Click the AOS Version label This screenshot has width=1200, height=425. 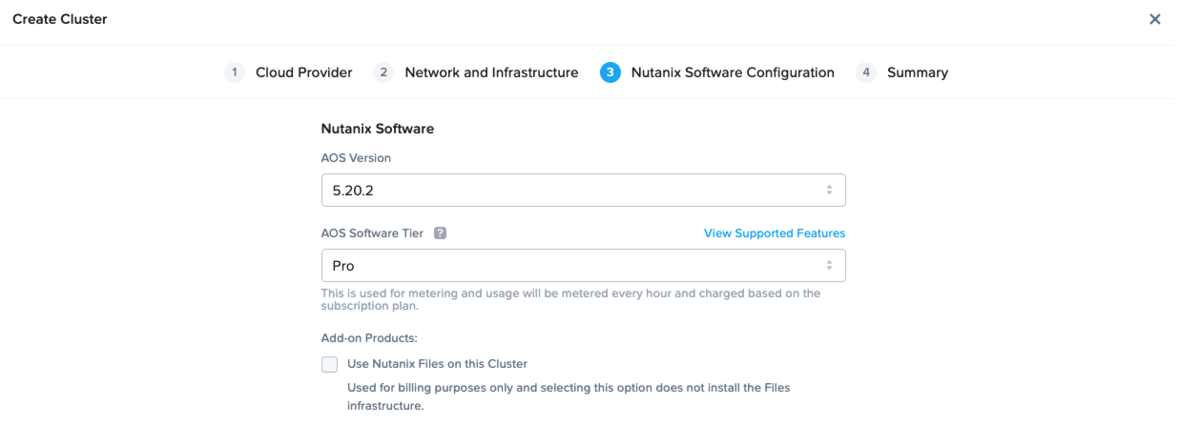356,158
